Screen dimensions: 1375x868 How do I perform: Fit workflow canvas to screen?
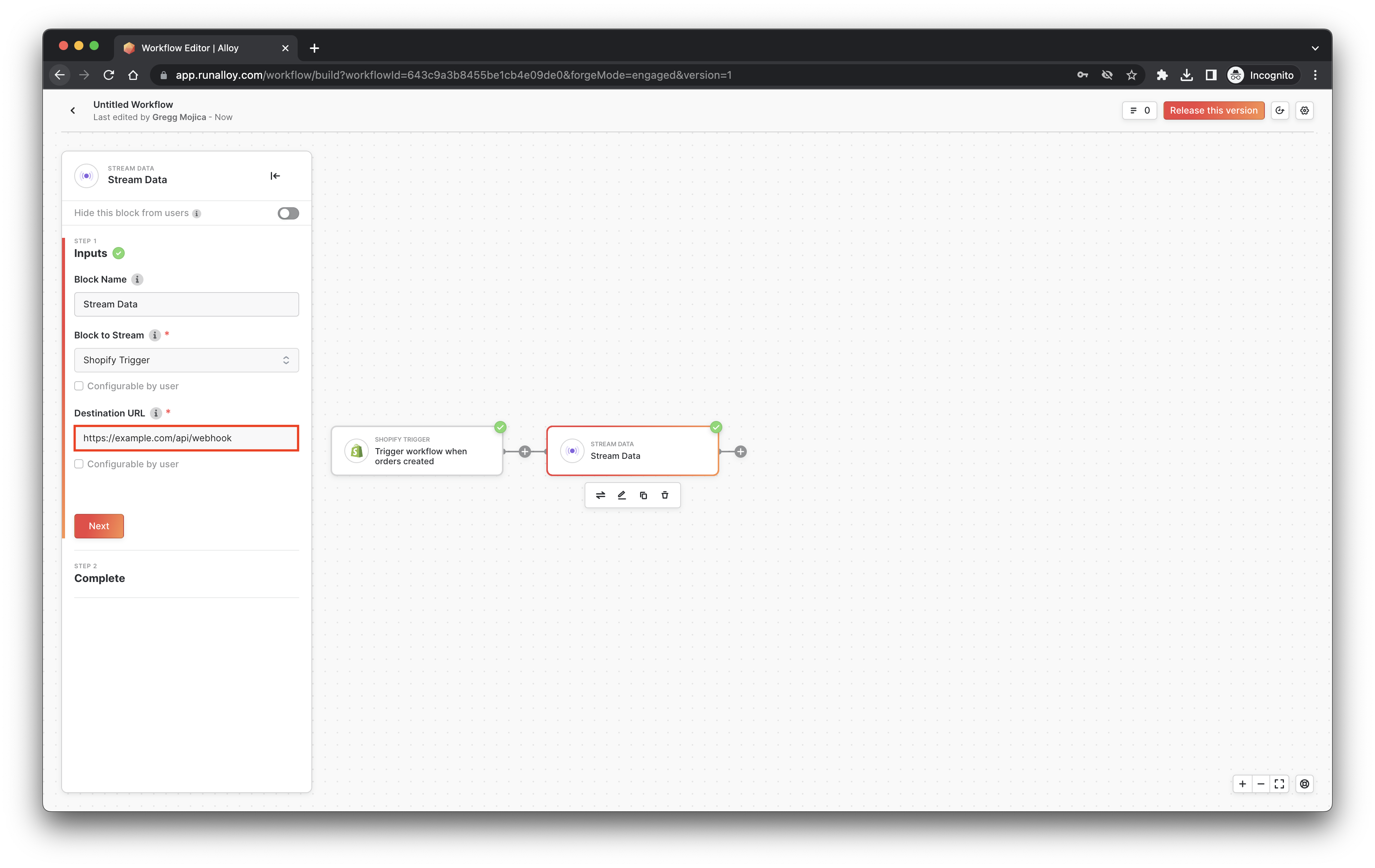point(1279,783)
